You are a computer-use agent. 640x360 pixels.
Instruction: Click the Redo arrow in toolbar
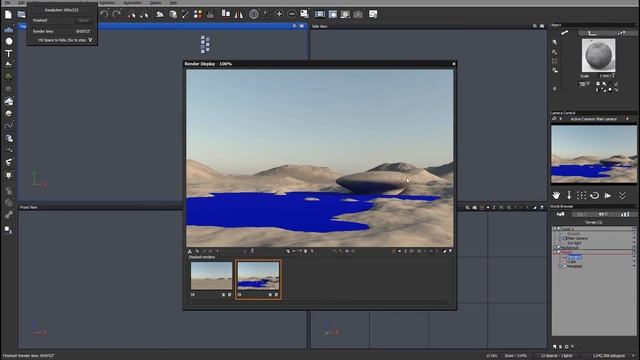click(117, 15)
